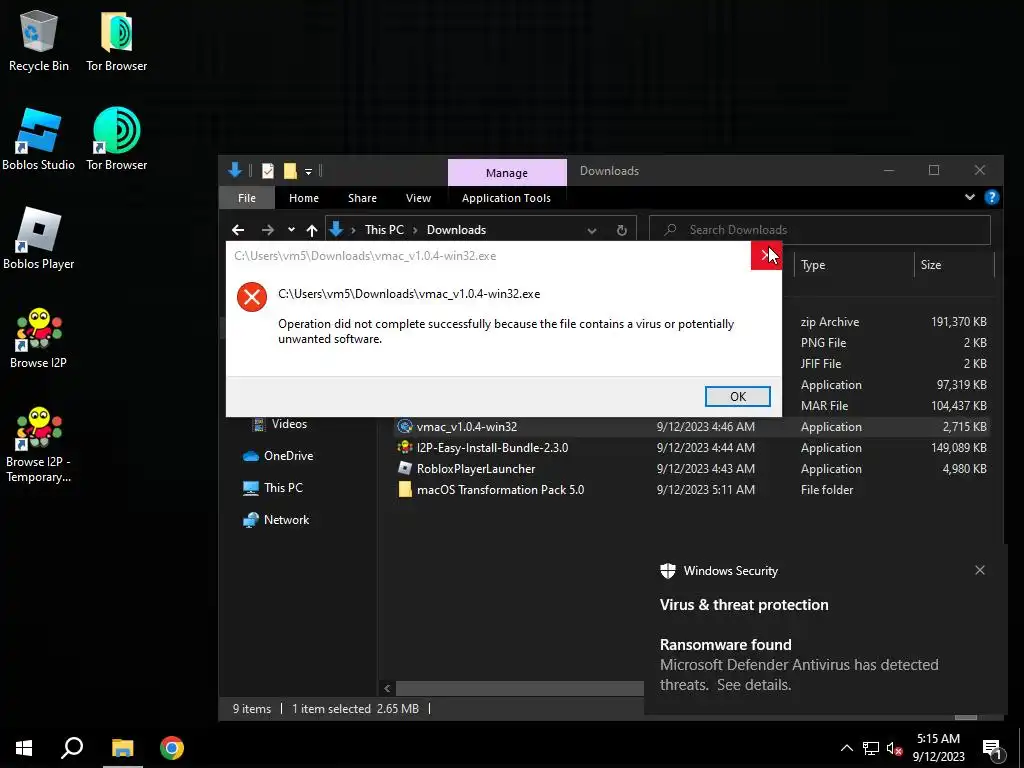Launch the Browse I2P - Temporary shortcut
Screen dimensions: 1024x768
tap(39, 445)
